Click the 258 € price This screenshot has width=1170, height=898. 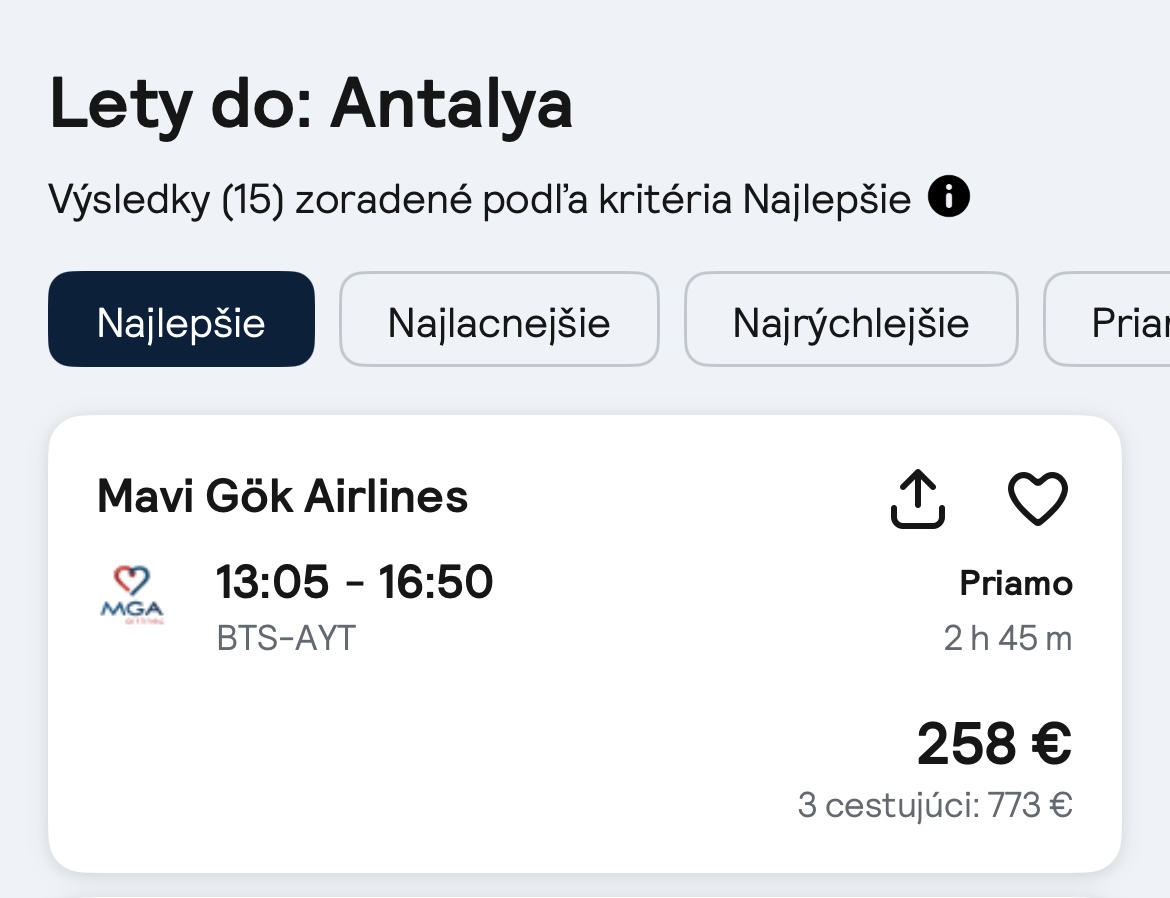[994, 744]
